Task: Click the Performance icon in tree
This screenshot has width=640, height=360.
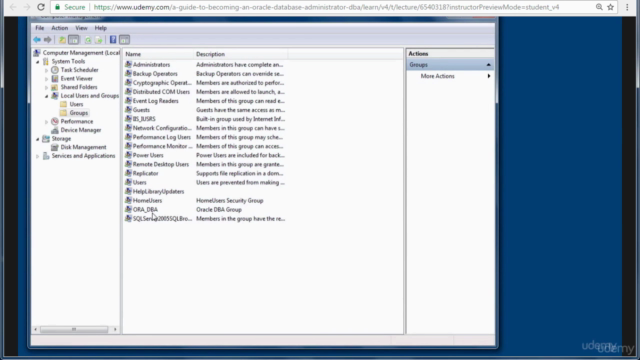Action: coord(55,121)
